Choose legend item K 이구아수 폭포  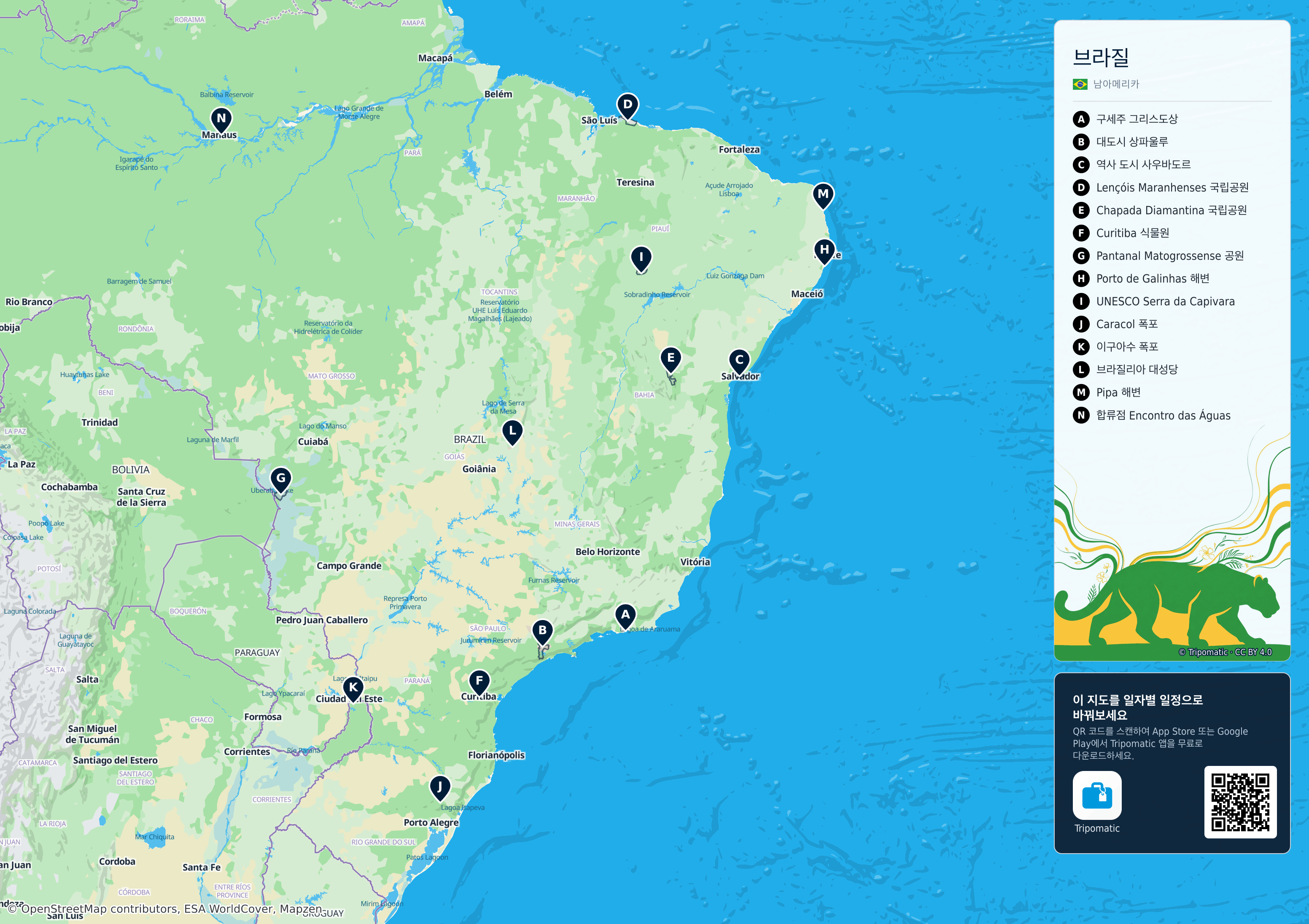[1116, 346]
